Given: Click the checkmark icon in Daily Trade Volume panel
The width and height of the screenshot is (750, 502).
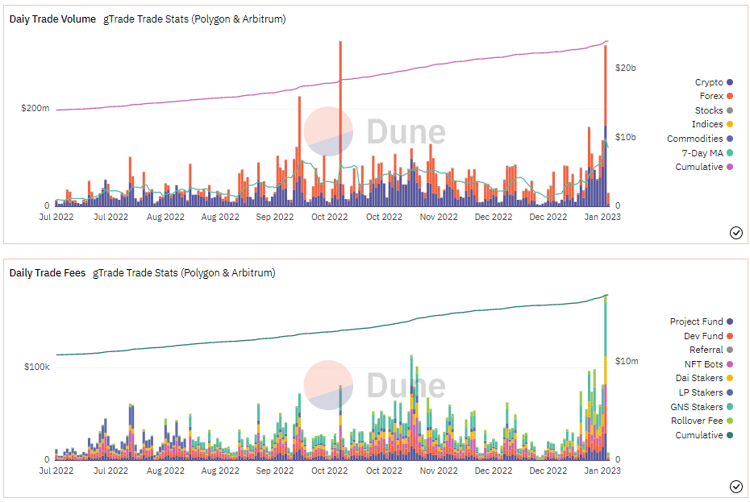Looking at the screenshot, I should click(x=735, y=232).
